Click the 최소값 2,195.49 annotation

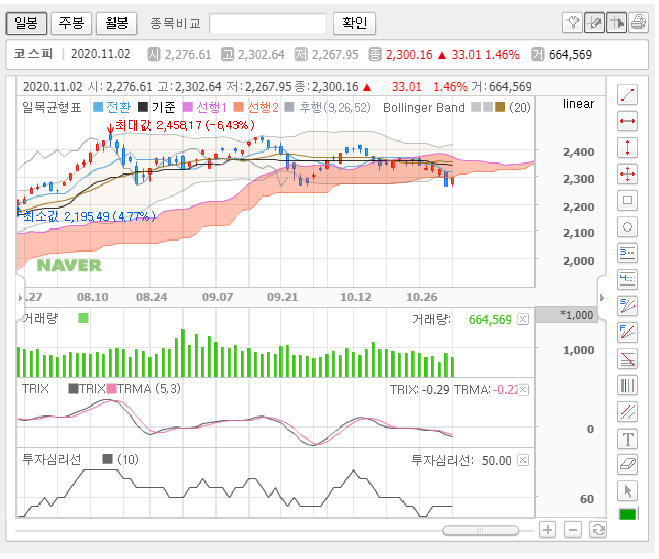pos(89,216)
